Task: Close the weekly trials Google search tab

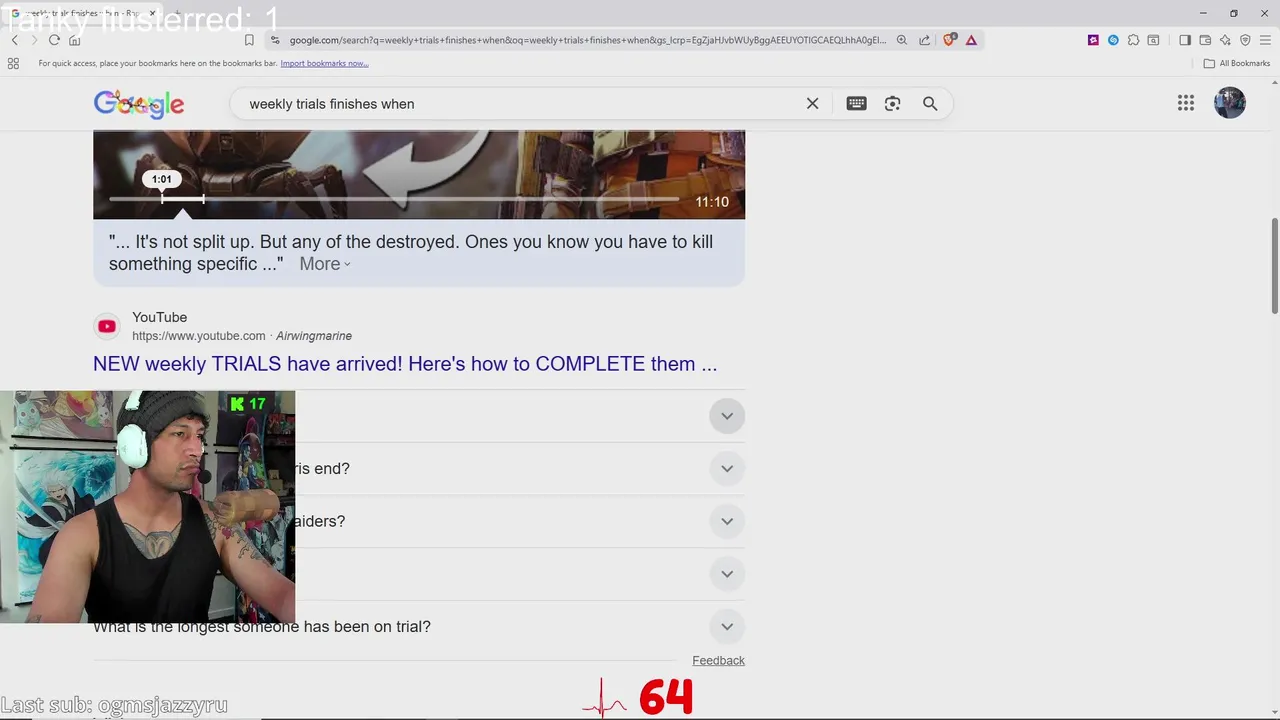Action: 154,13
